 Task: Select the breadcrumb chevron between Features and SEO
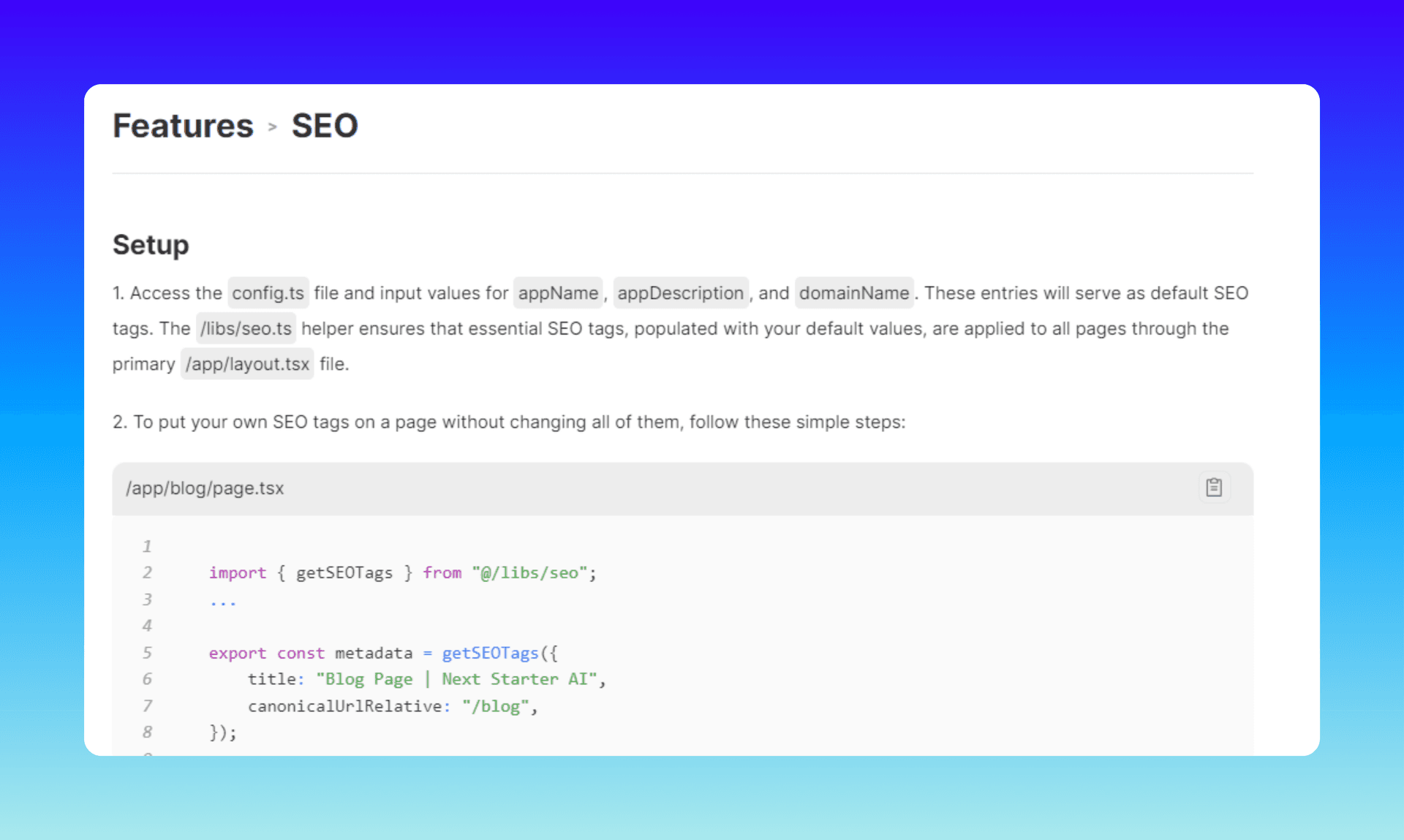272,126
